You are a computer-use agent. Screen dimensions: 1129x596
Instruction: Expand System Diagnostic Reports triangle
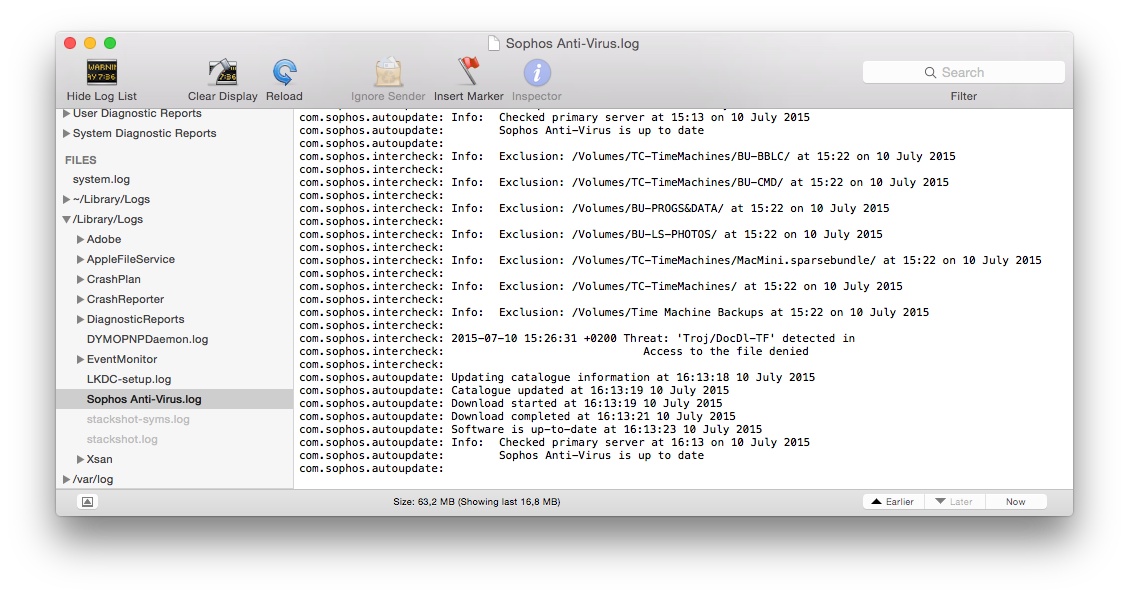tap(66, 133)
